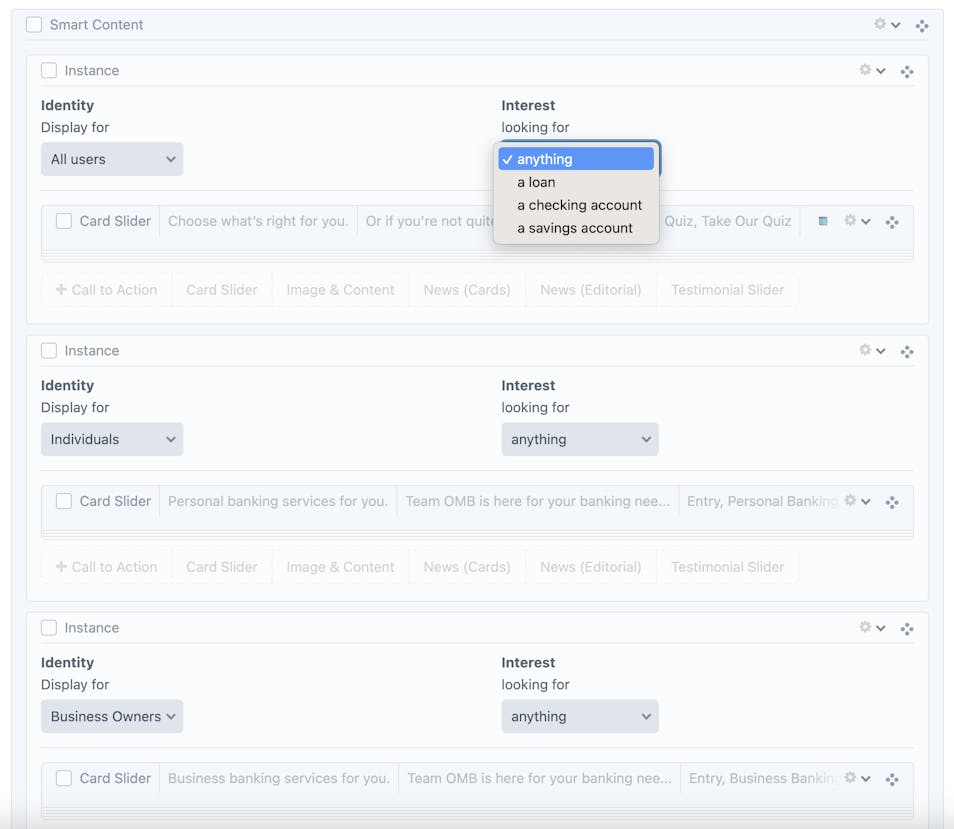954x829 pixels.
Task: Add Testimonial Slider below Personal banking slider
Action: click(727, 567)
